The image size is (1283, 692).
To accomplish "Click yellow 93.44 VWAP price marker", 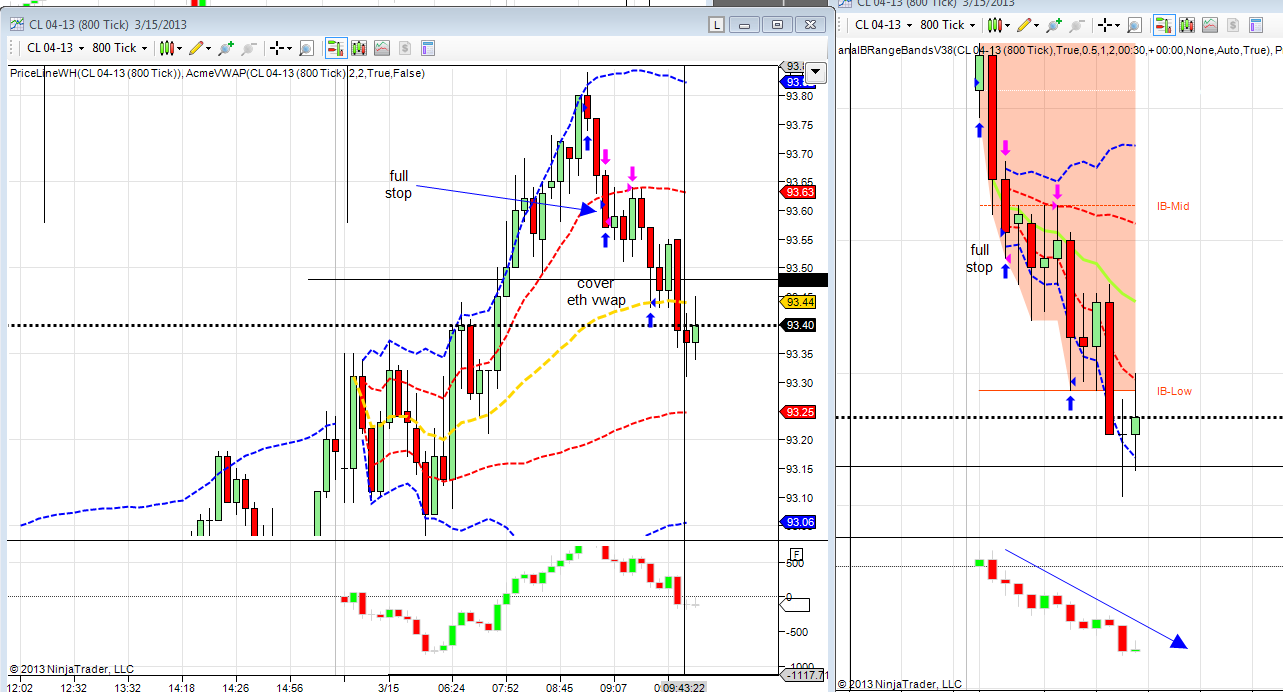I will (798, 301).
